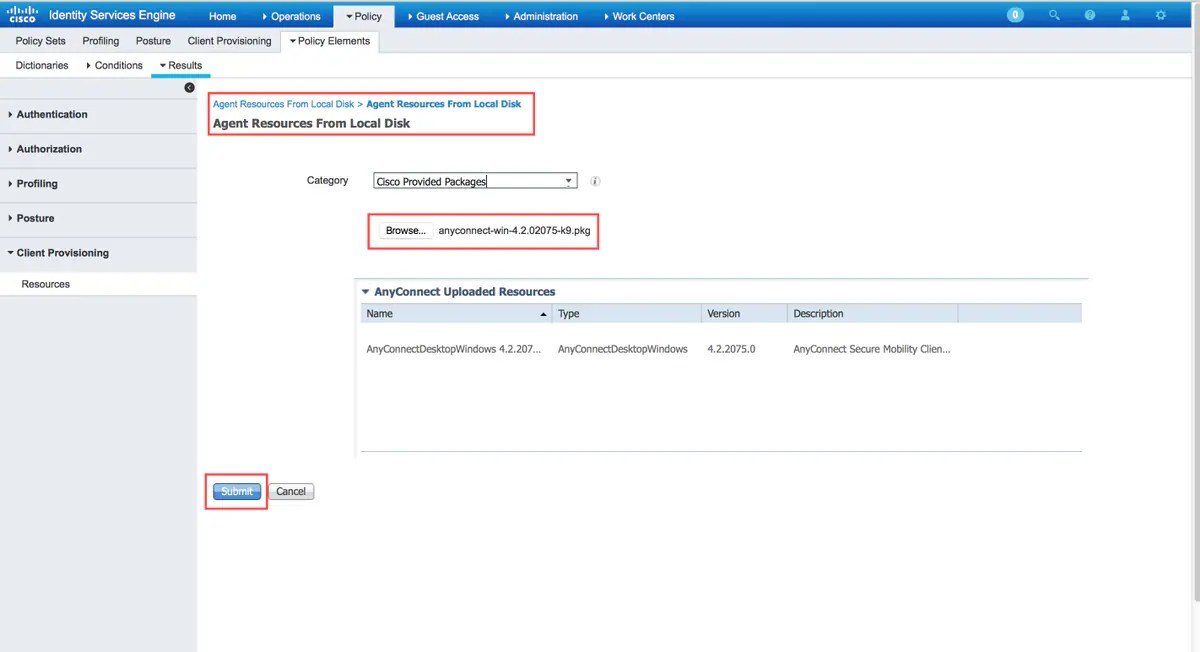Open the Dictionaries tab
This screenshot has width=1200, height=652.
42,65
